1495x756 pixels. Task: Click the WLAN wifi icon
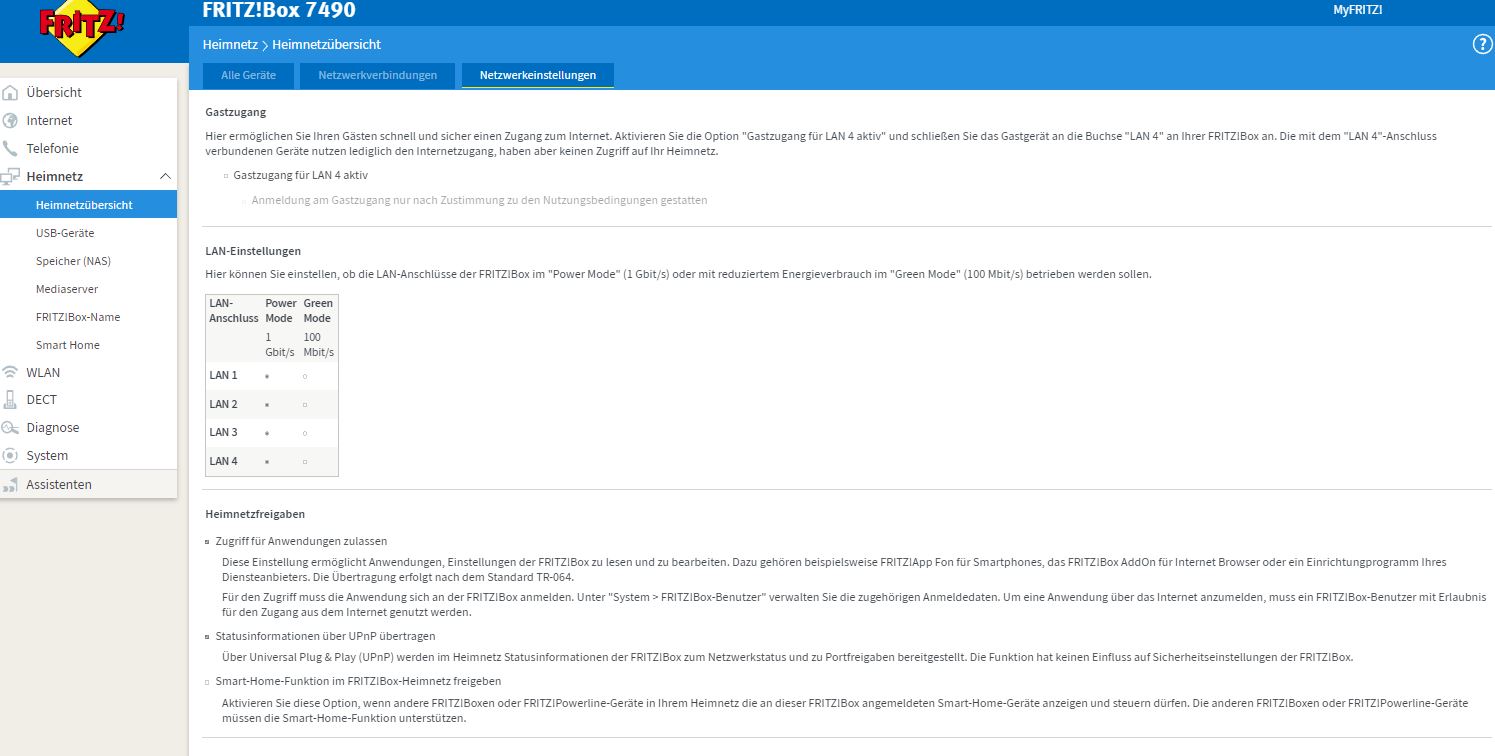pos(11,372)
